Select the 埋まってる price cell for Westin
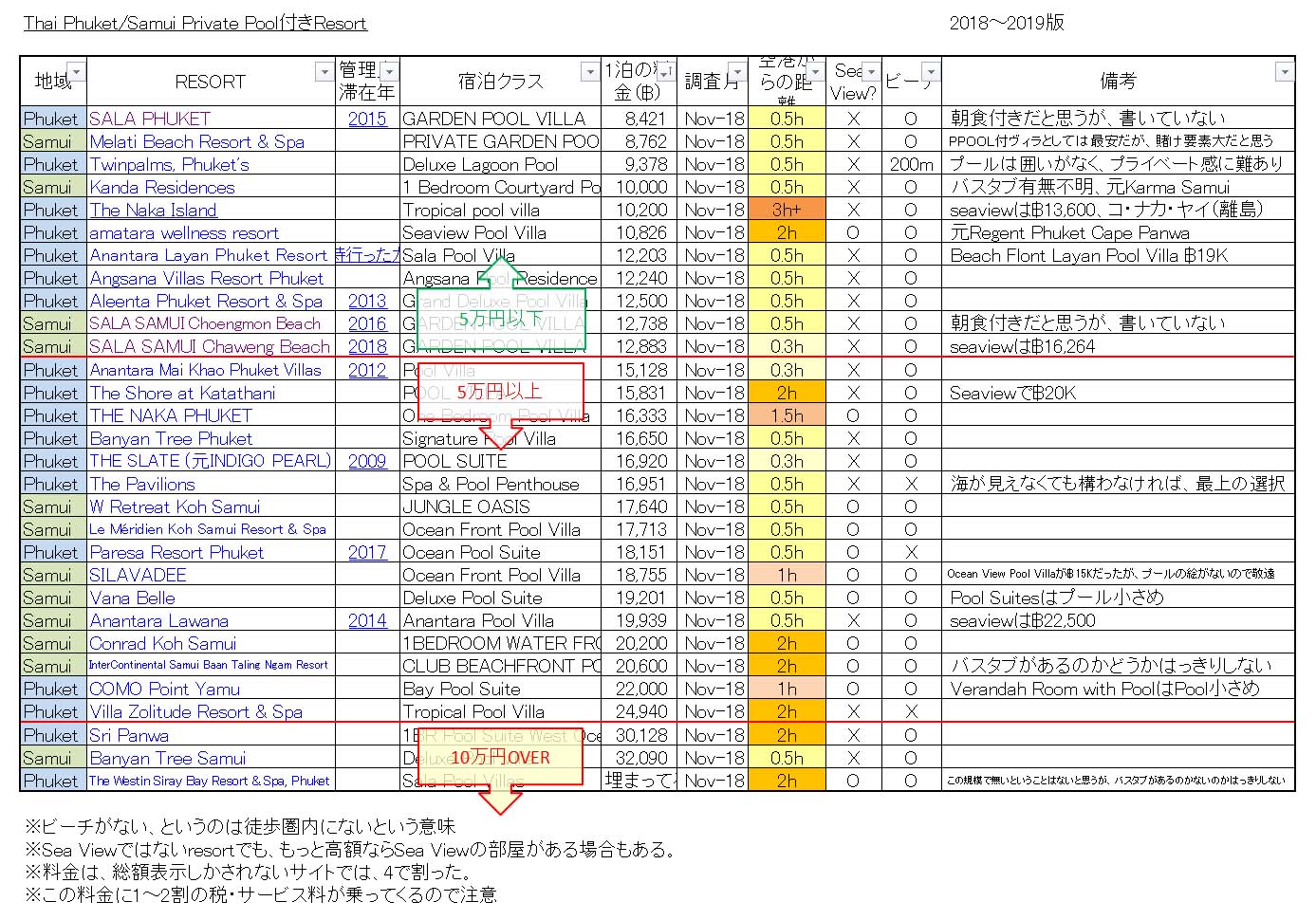 coord(640,781)
